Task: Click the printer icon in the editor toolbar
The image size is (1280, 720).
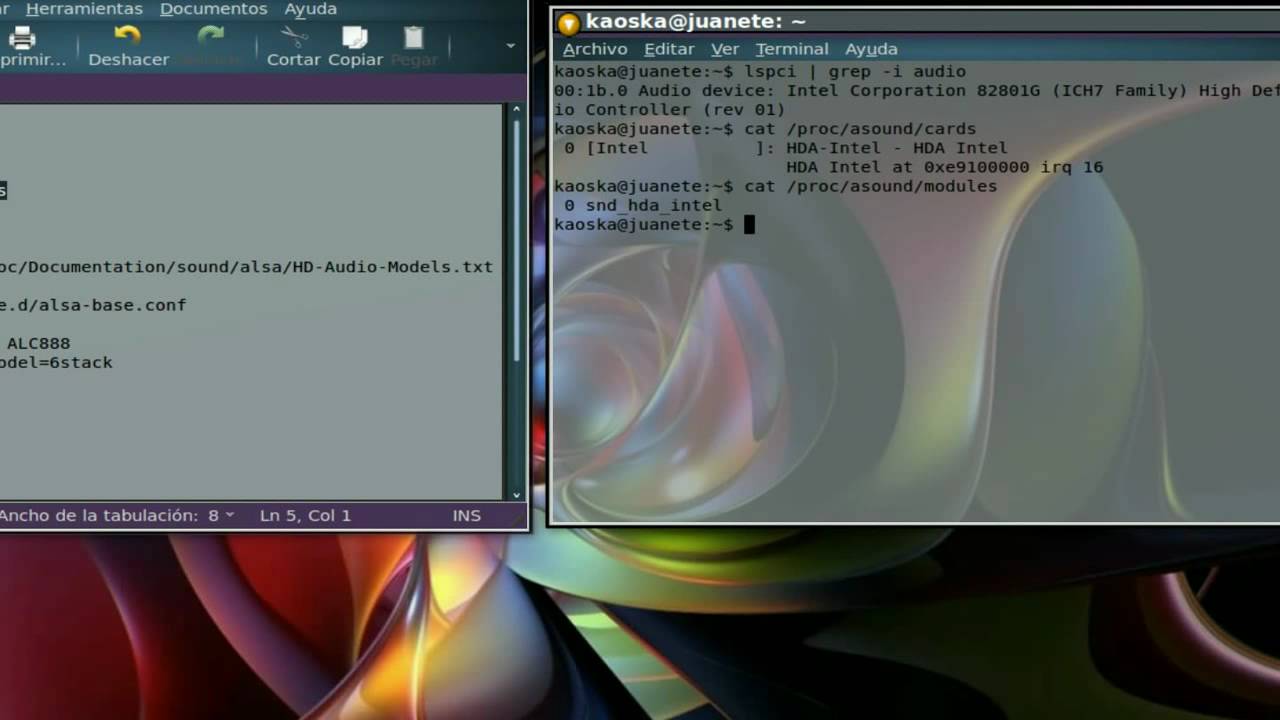Action: [22, 38]
